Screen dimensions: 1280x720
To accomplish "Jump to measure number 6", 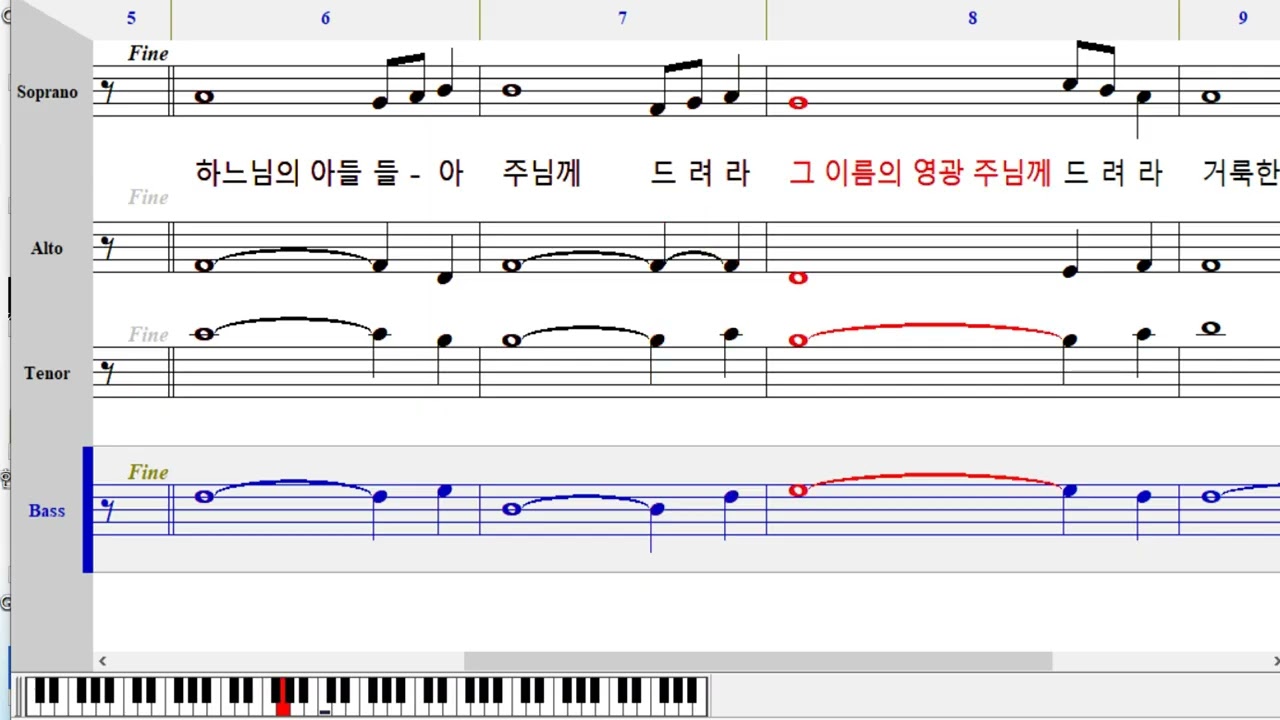I will coord(325,18).
